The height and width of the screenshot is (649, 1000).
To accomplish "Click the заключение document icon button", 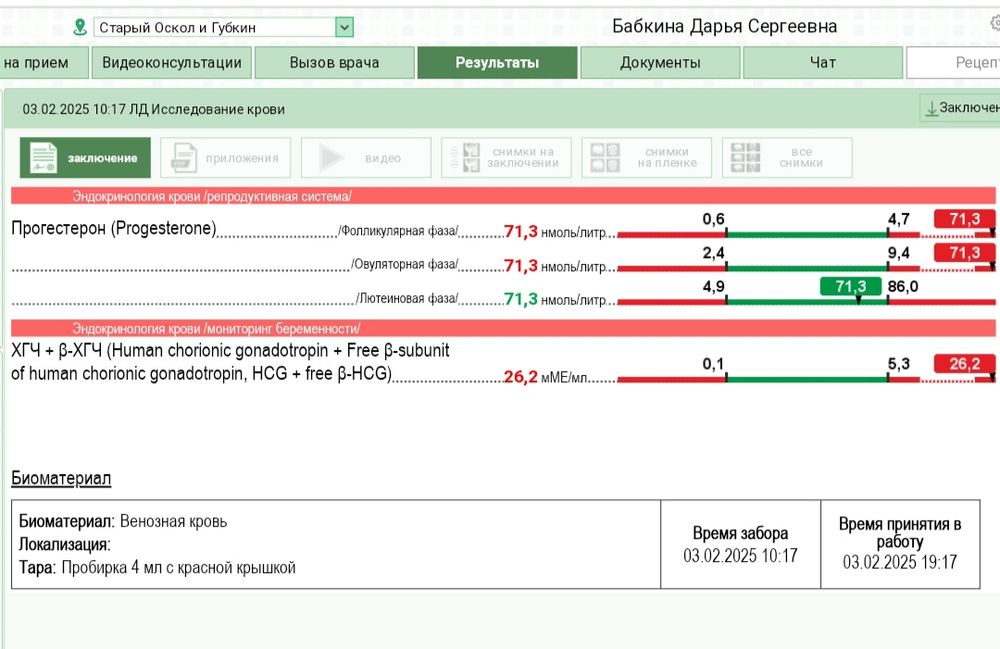I will (x=85, y=158).
